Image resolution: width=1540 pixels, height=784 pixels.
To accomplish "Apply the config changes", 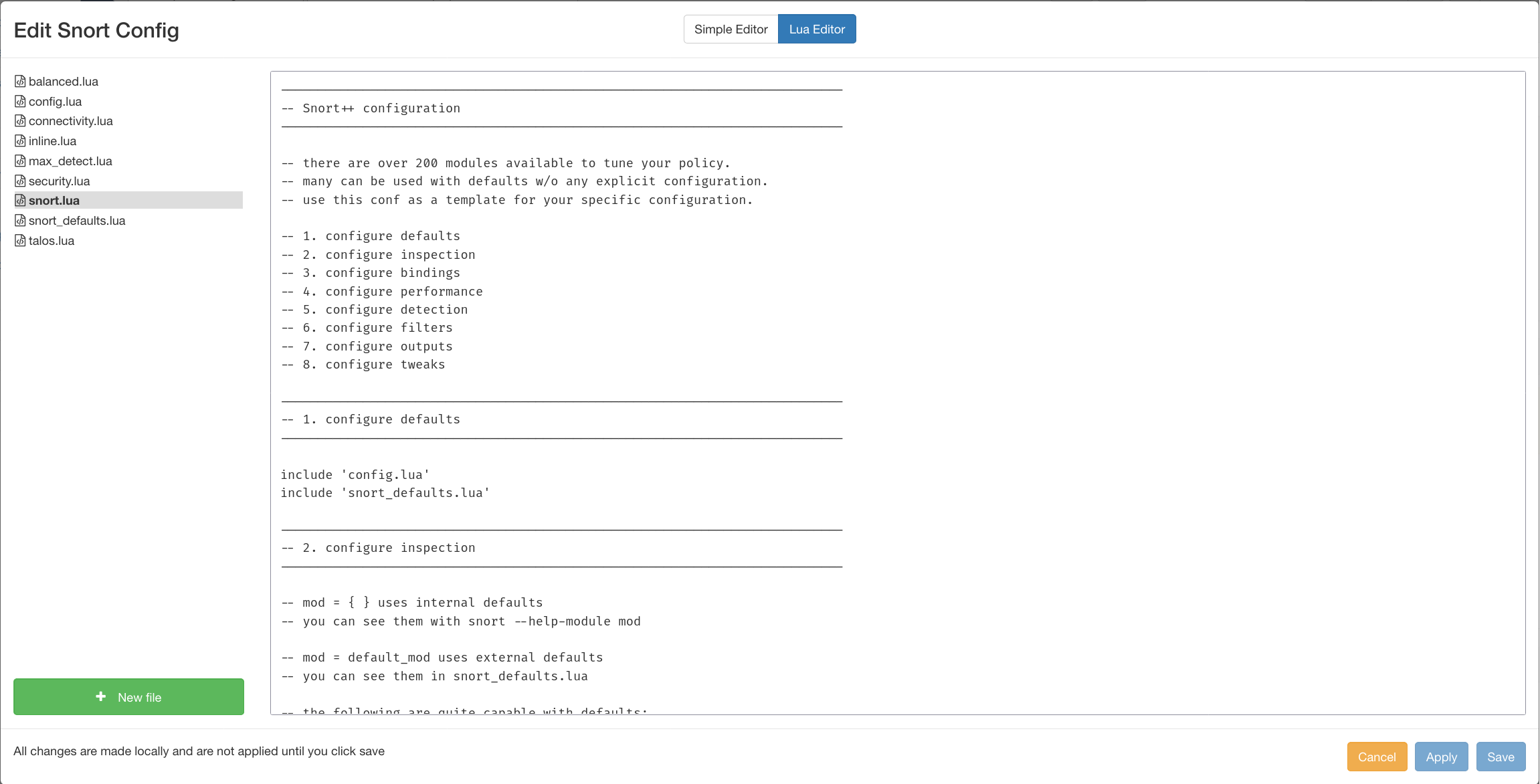I will point(1441,757).
